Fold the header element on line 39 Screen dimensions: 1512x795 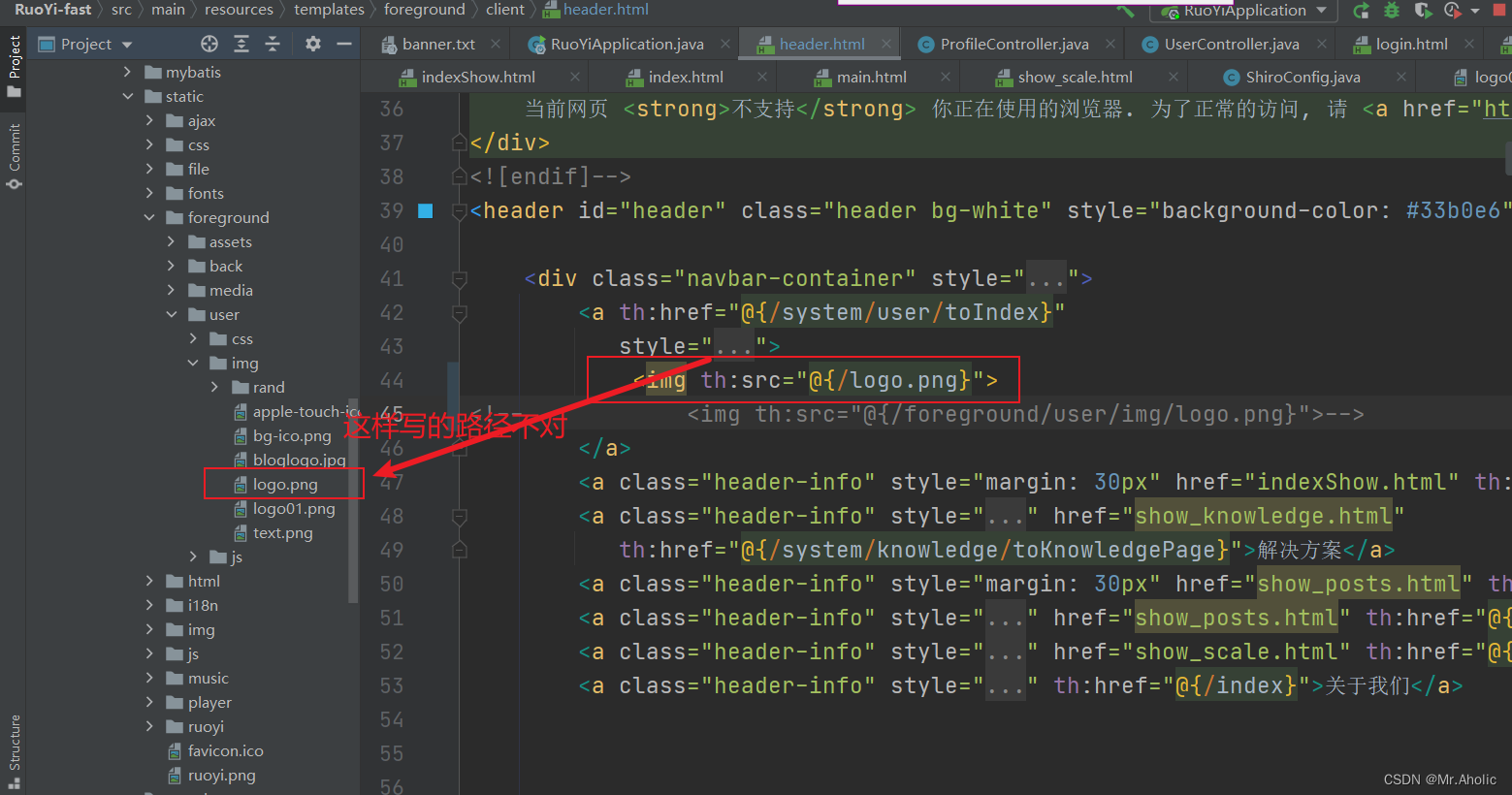460,211
